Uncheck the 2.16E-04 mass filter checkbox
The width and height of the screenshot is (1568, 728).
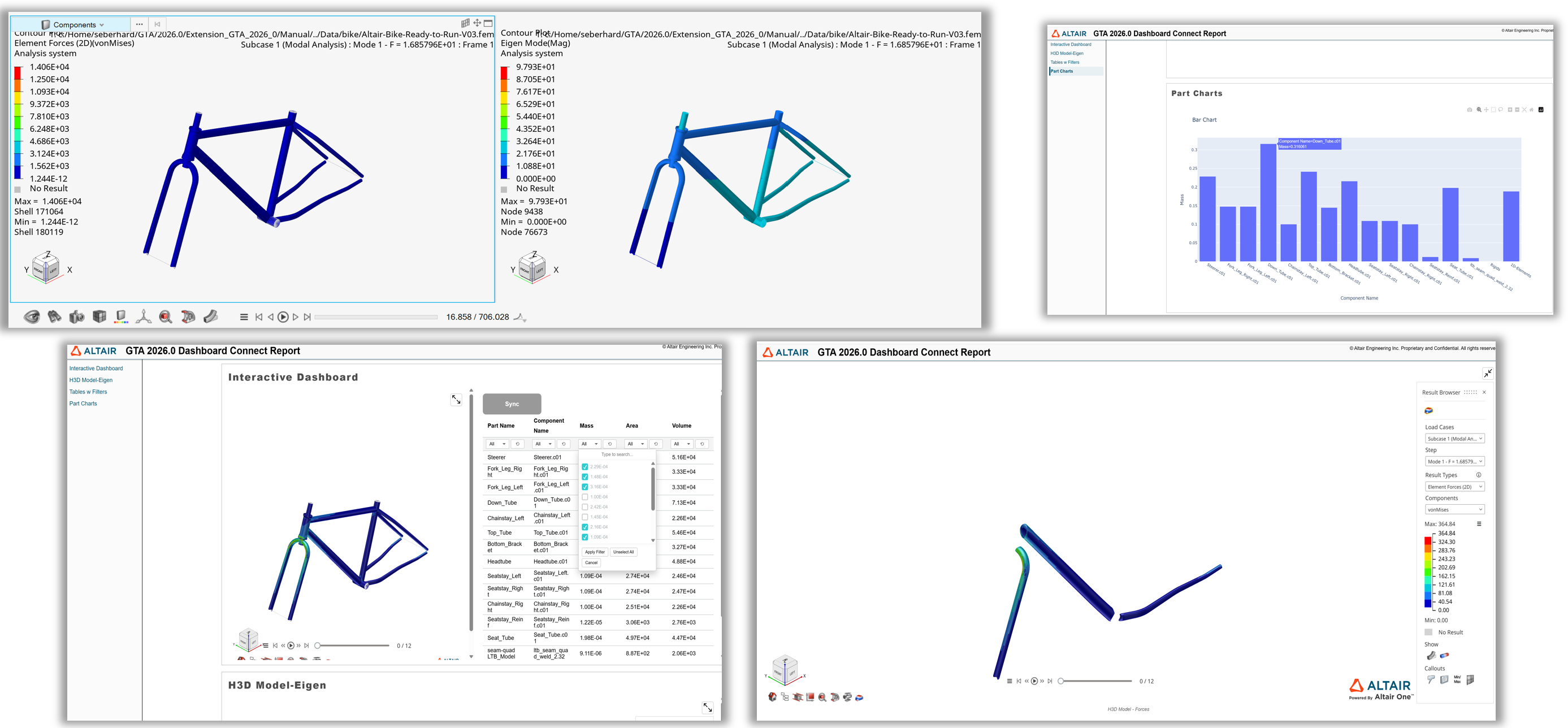click(x=584, y=527)
